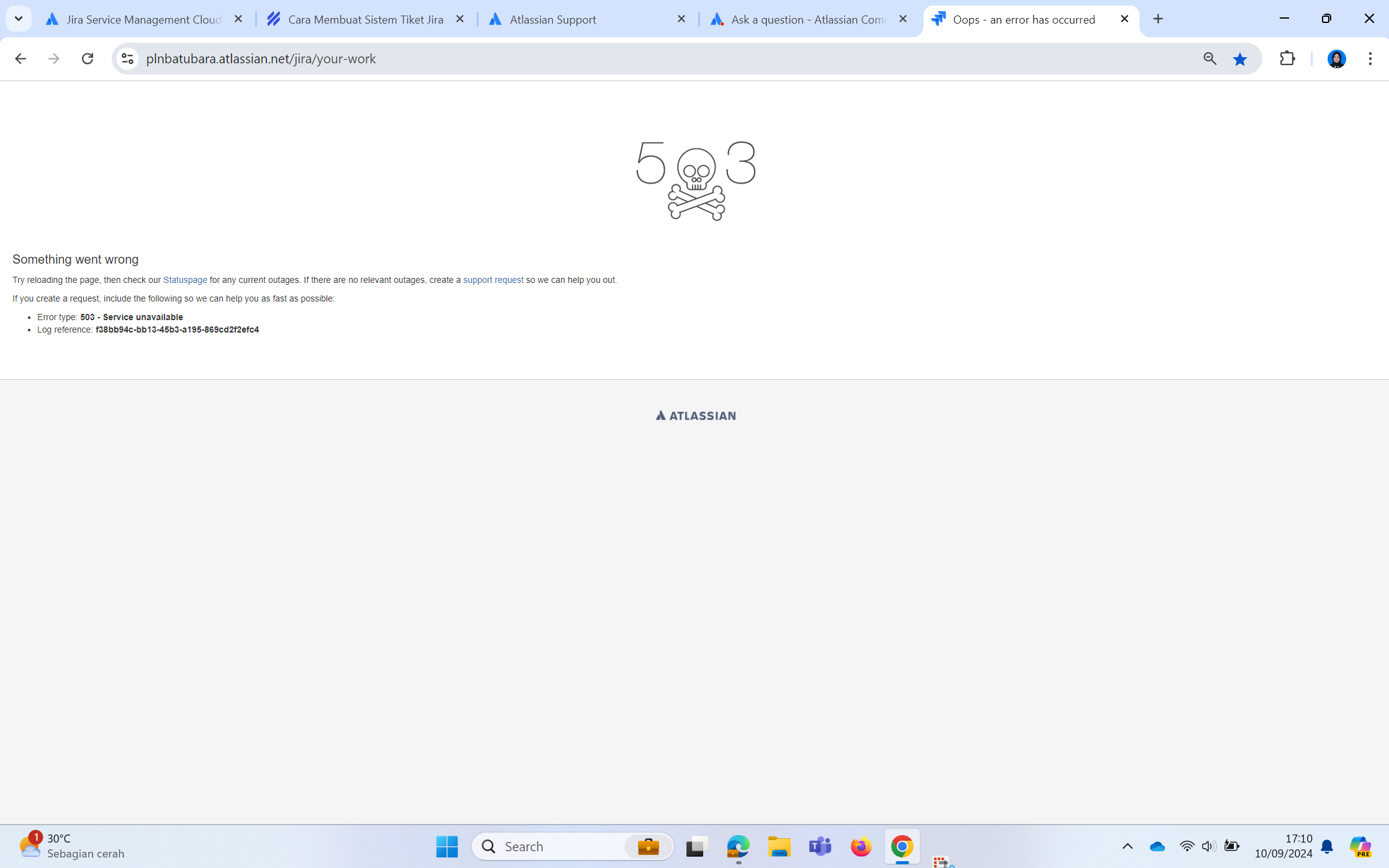Viewport: 1389px width, 868px height.
Task: Open Microsoft Teams from the taskbar
Action: (819, 846)
